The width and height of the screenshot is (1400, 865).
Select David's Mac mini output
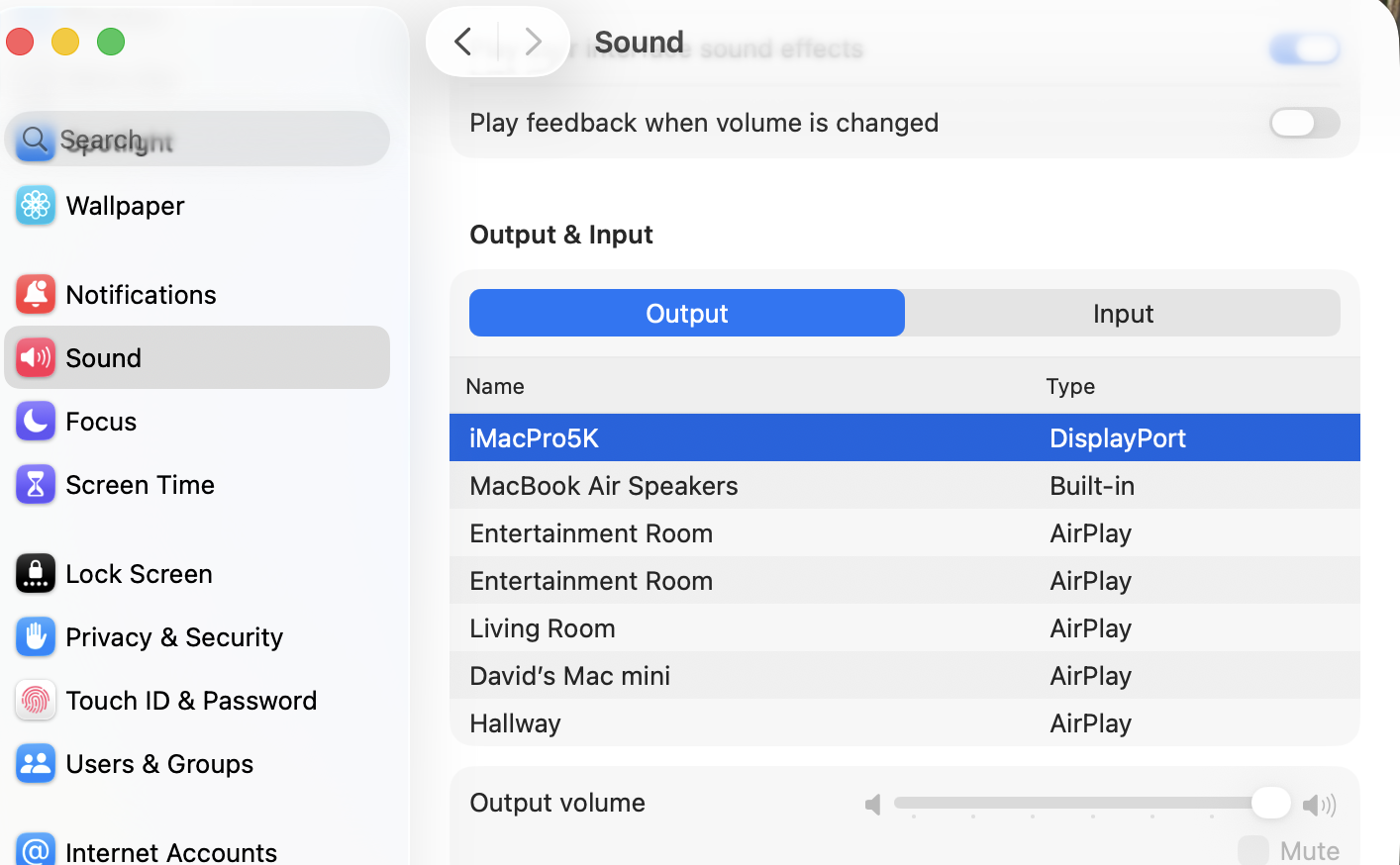pyautogui.click(x=905, y=675)
